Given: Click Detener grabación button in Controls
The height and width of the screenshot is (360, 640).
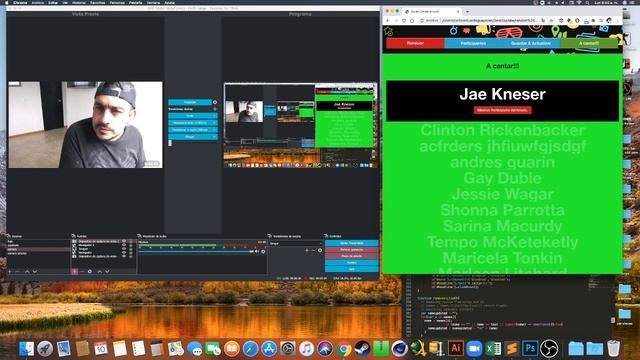Looking at the screenshot, I should pos(352,250).
